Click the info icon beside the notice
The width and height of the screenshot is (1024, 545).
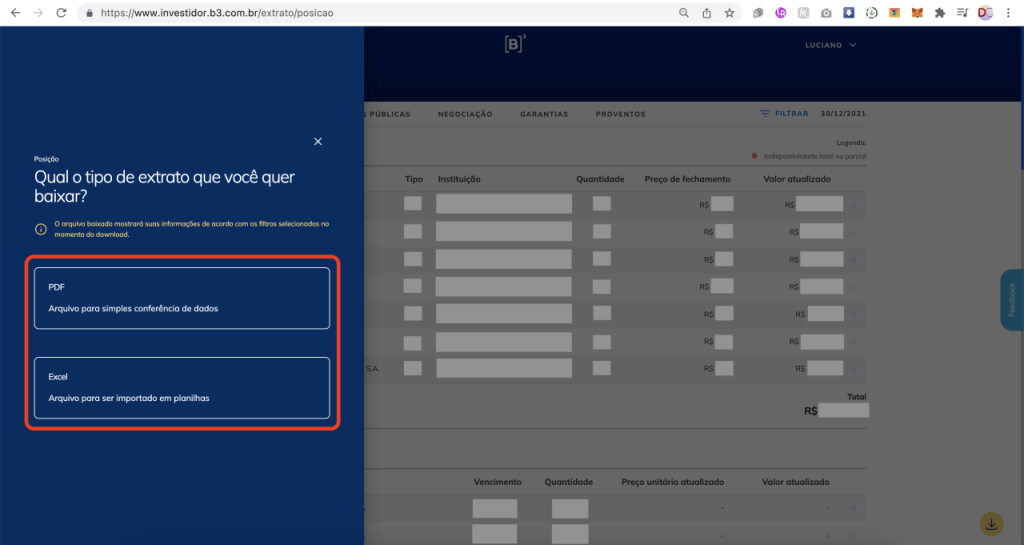click(40, 229)
